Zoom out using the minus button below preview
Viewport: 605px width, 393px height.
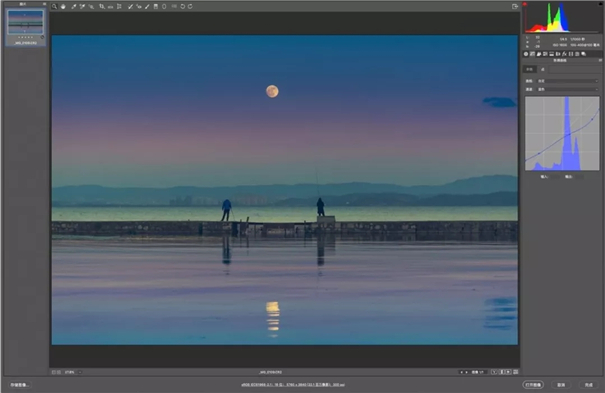tap(54, 372)
